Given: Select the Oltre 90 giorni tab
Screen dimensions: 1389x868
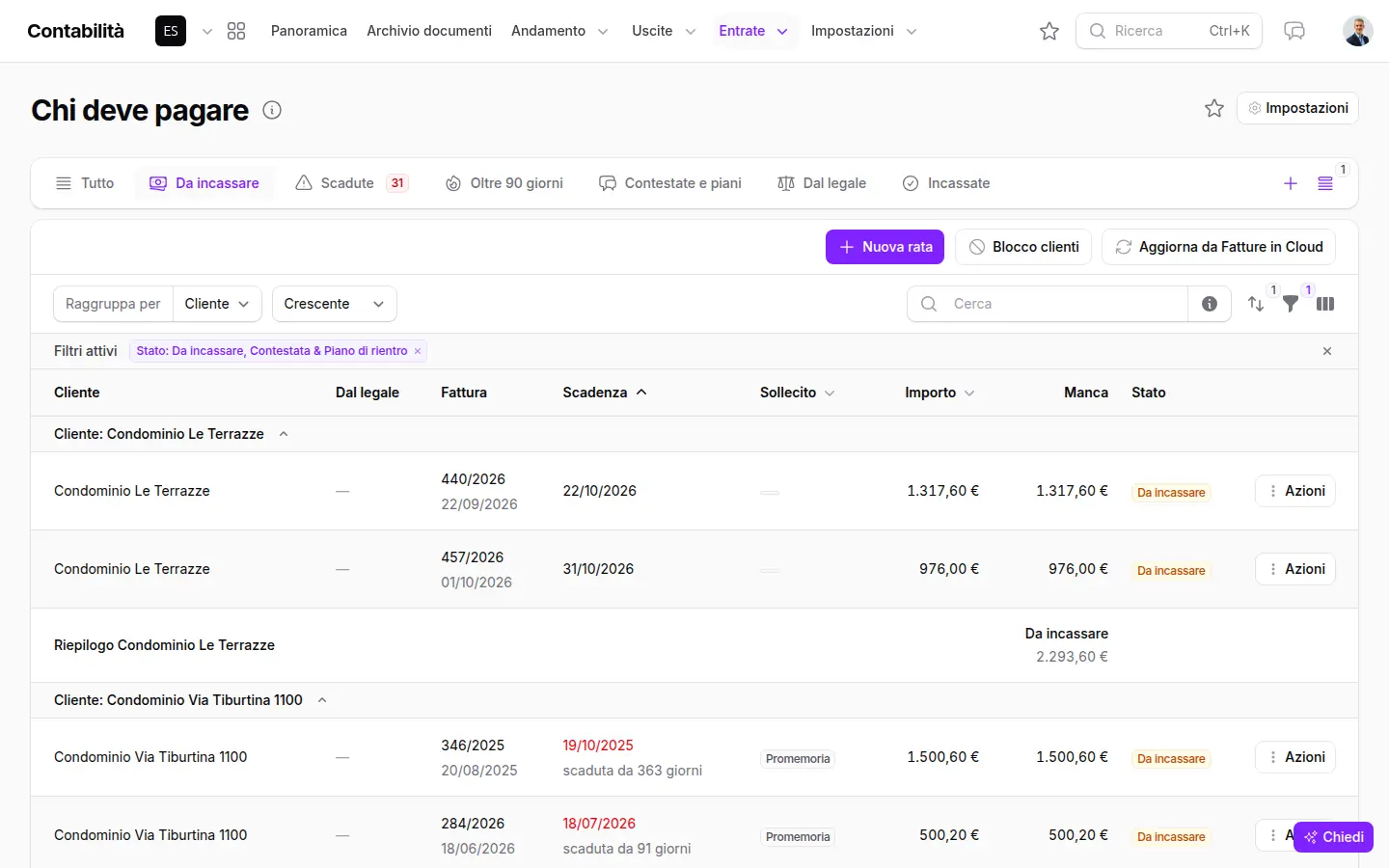Looking at the screenshot, I should [x=504, y=183].
